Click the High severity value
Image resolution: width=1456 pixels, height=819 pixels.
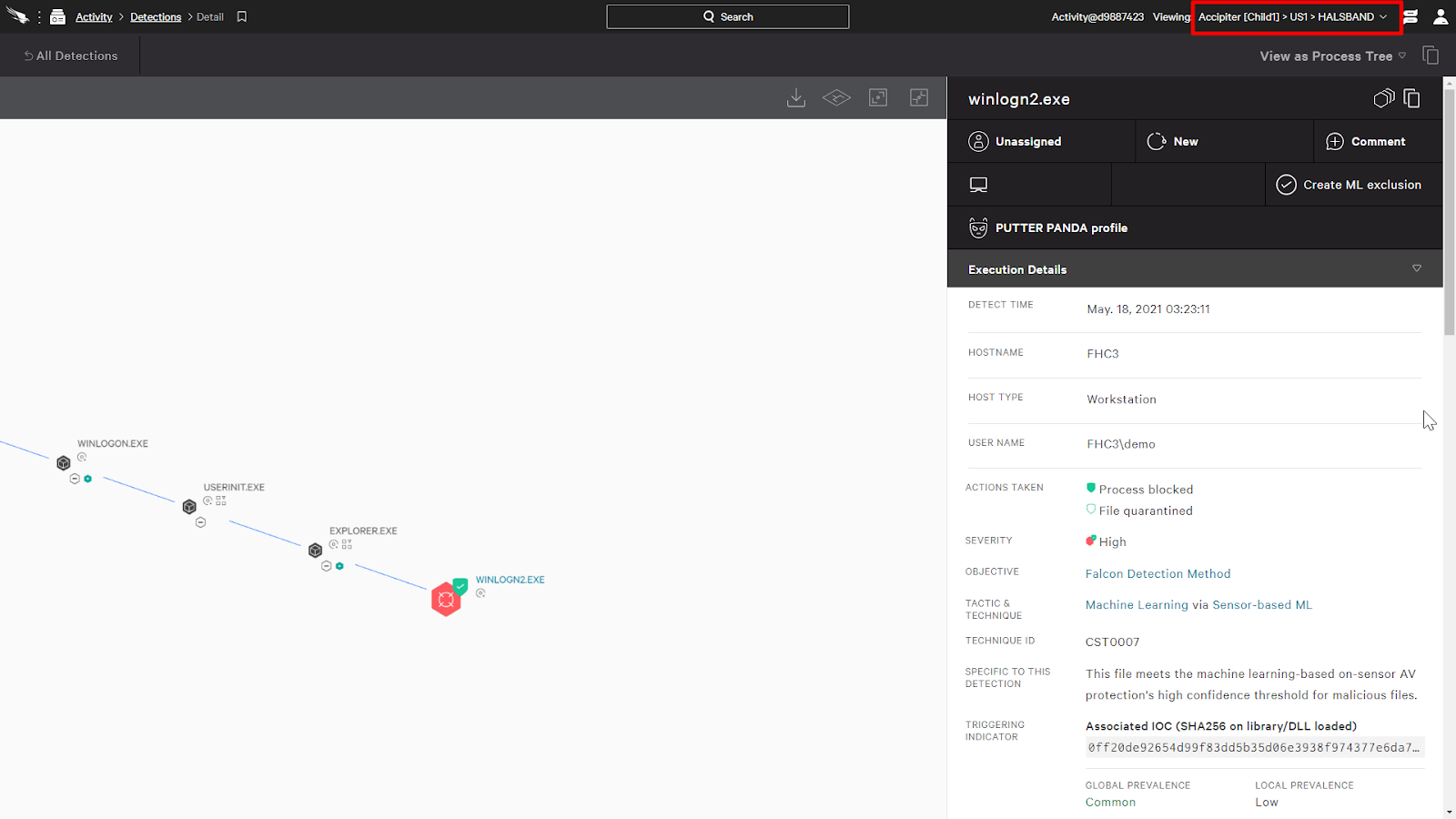tap(1106, 541)
